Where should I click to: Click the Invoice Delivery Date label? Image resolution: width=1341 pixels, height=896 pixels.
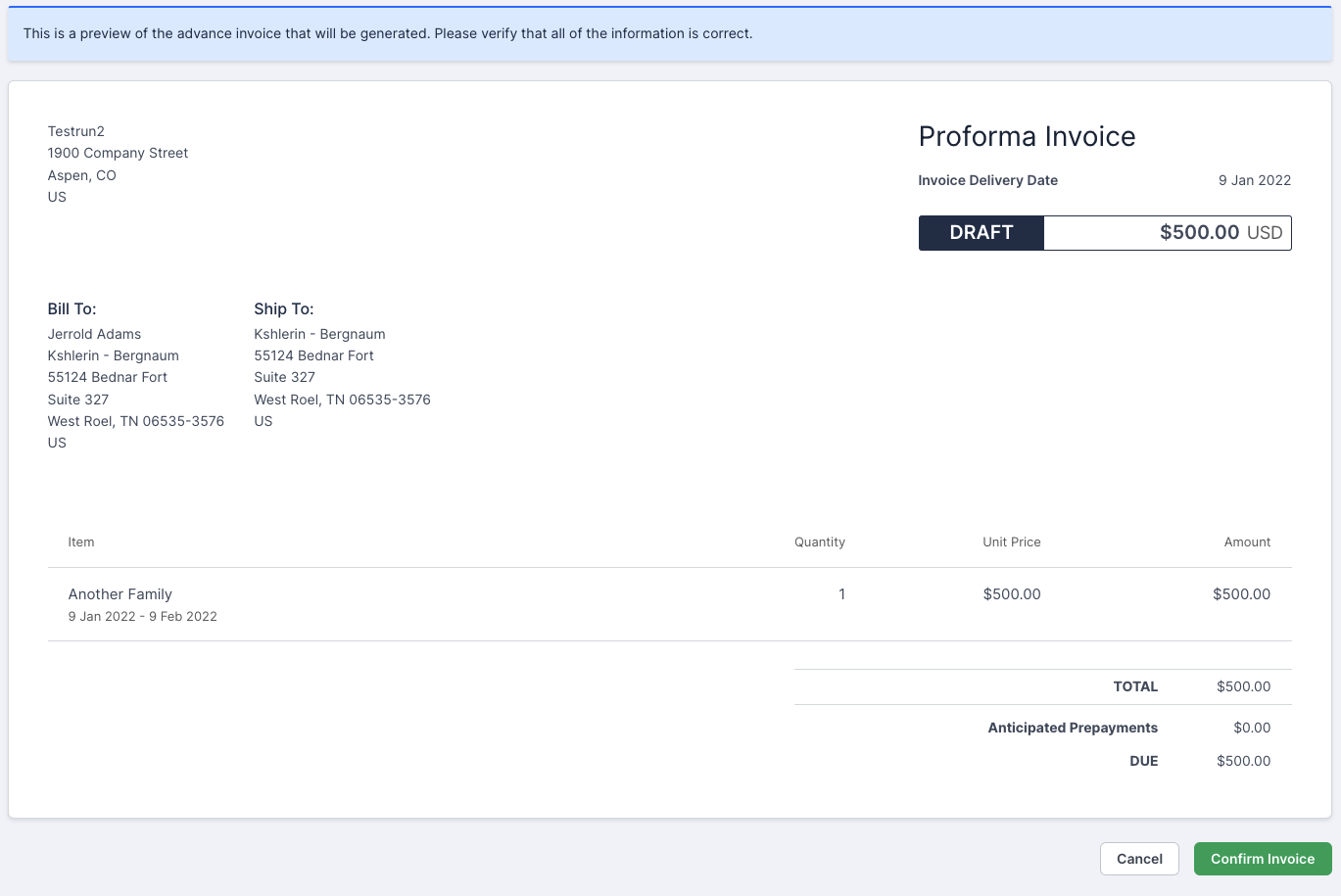click(x=987, y=180)
